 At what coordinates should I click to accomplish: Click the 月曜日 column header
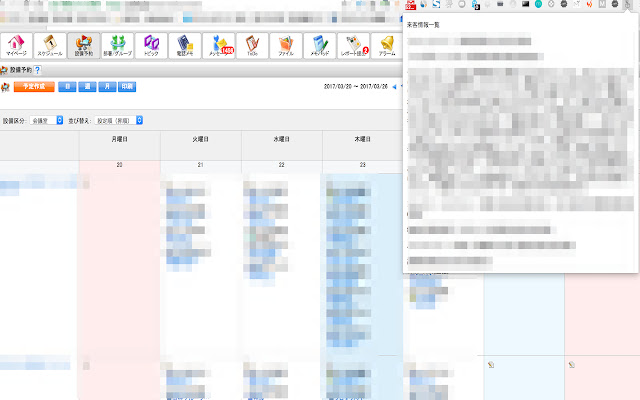click(119, 139)
